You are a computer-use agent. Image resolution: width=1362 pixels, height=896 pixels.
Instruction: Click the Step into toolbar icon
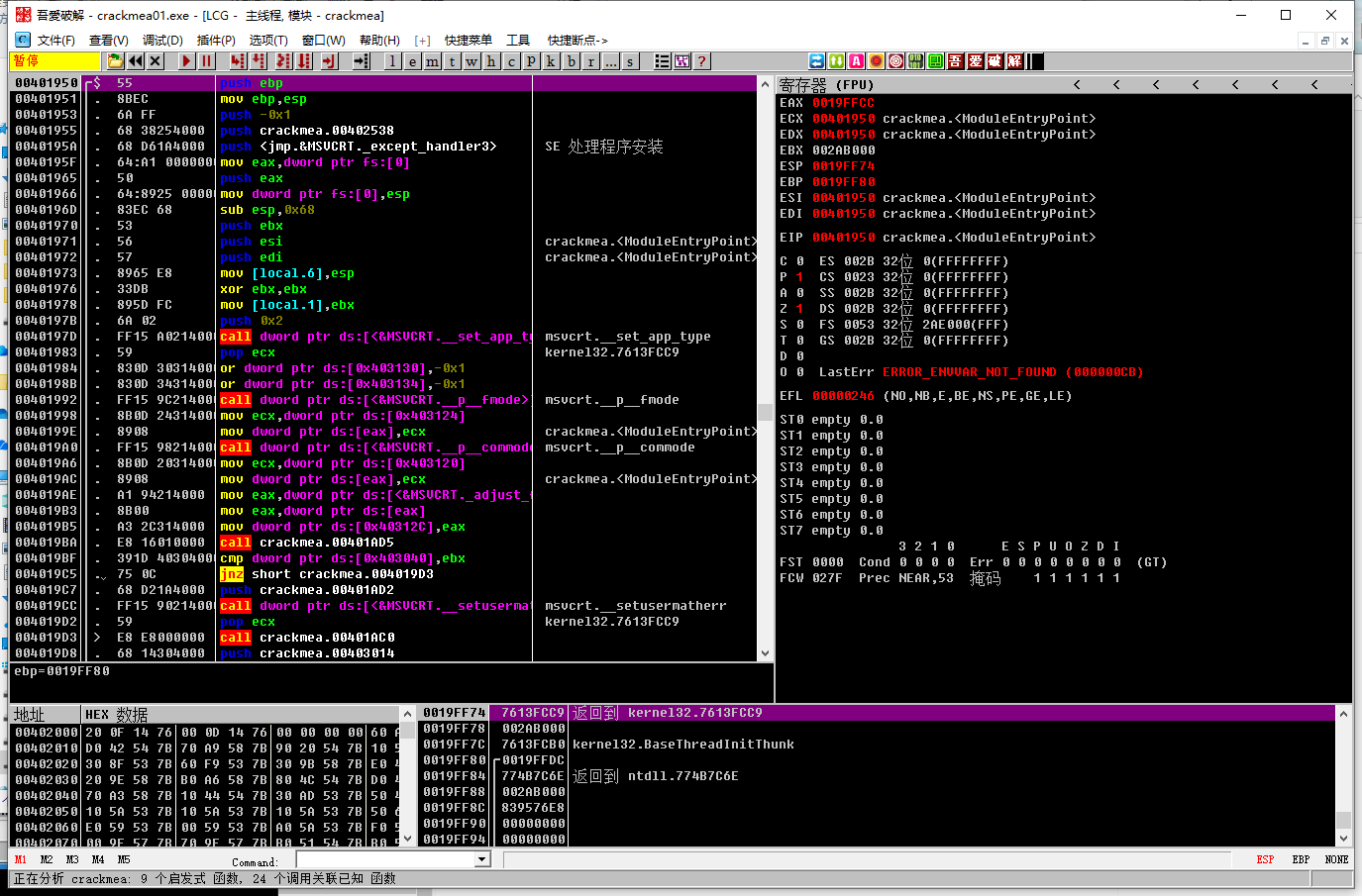coord(238,61)
